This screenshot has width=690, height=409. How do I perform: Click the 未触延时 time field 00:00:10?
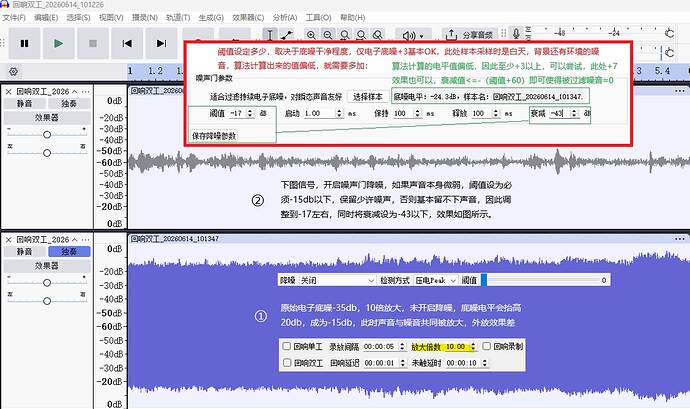[466, 363]
